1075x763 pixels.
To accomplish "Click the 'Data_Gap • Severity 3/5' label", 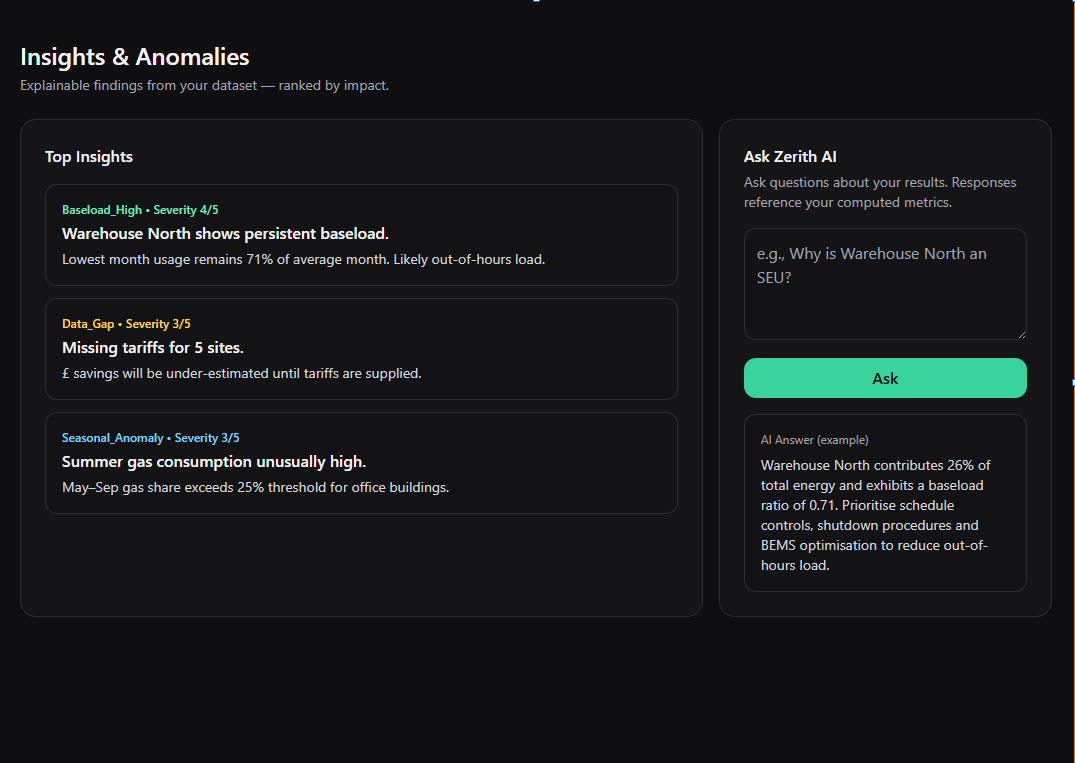I will coord(126,324).
